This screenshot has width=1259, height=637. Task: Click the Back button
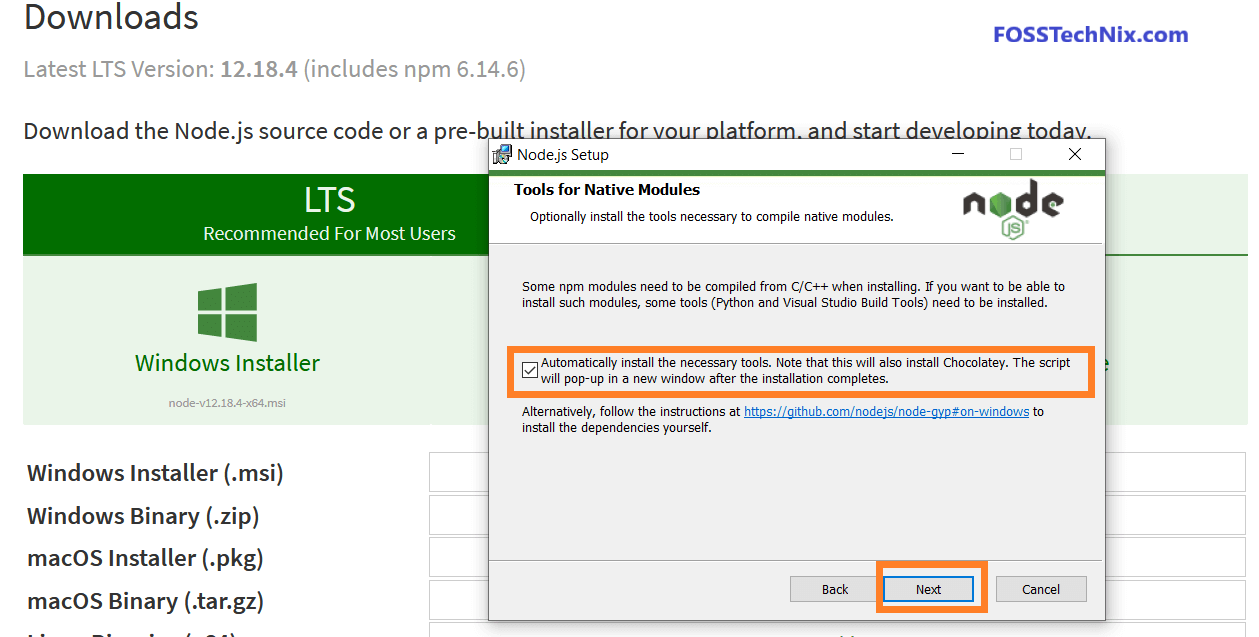833,589
